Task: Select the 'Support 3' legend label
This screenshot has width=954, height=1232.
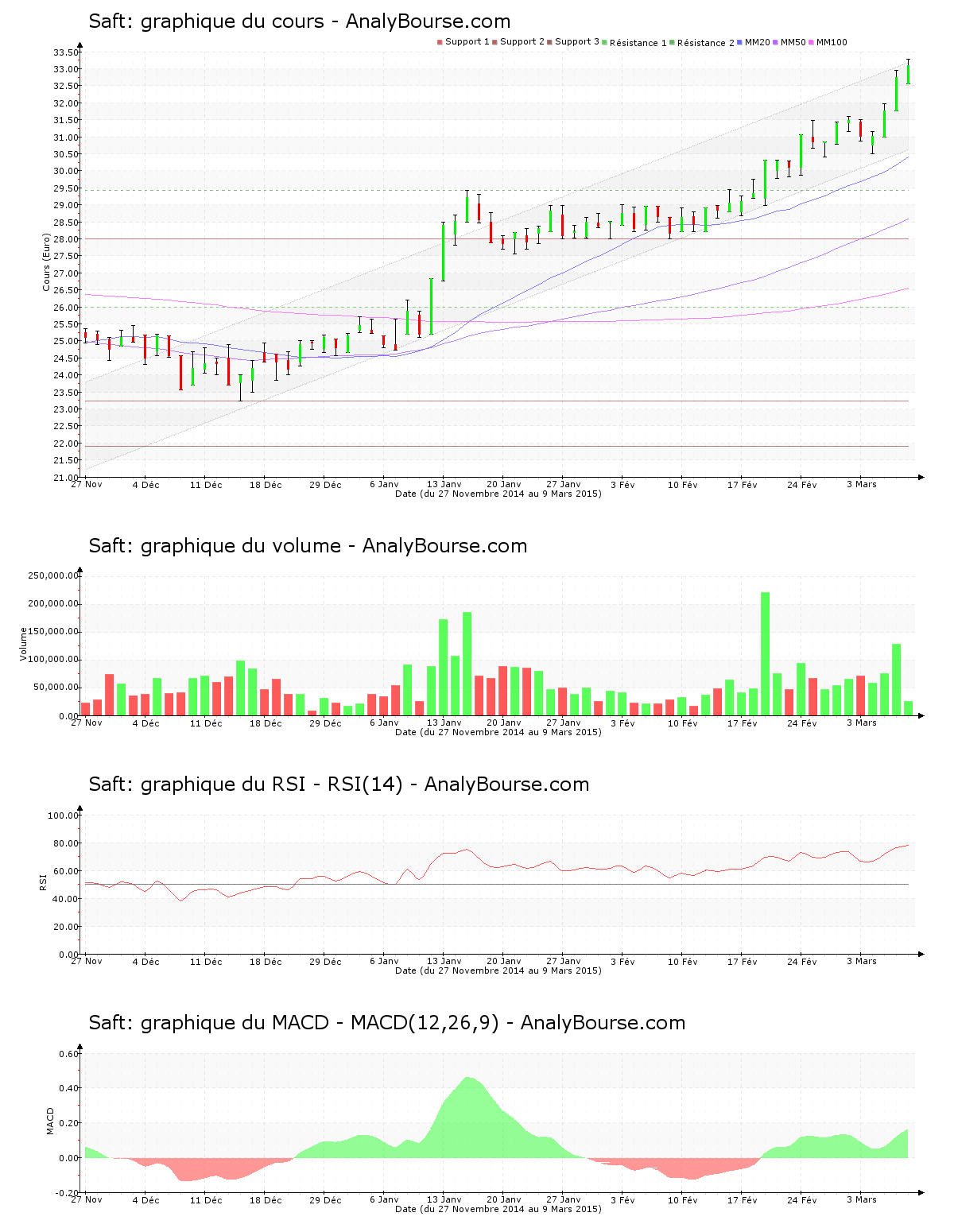Action: tap(577, 42)
